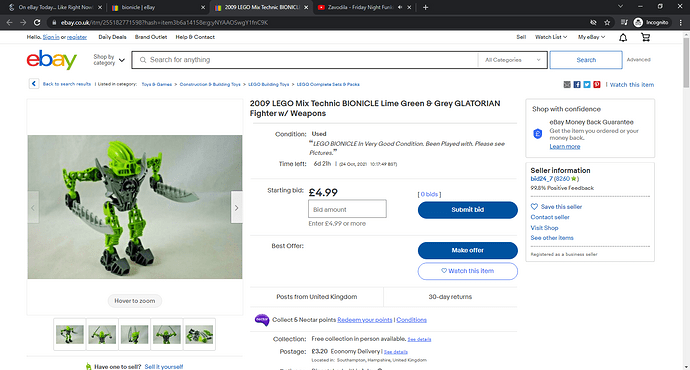
Task: Click Make offer button
Action: (x=467, y=250)
